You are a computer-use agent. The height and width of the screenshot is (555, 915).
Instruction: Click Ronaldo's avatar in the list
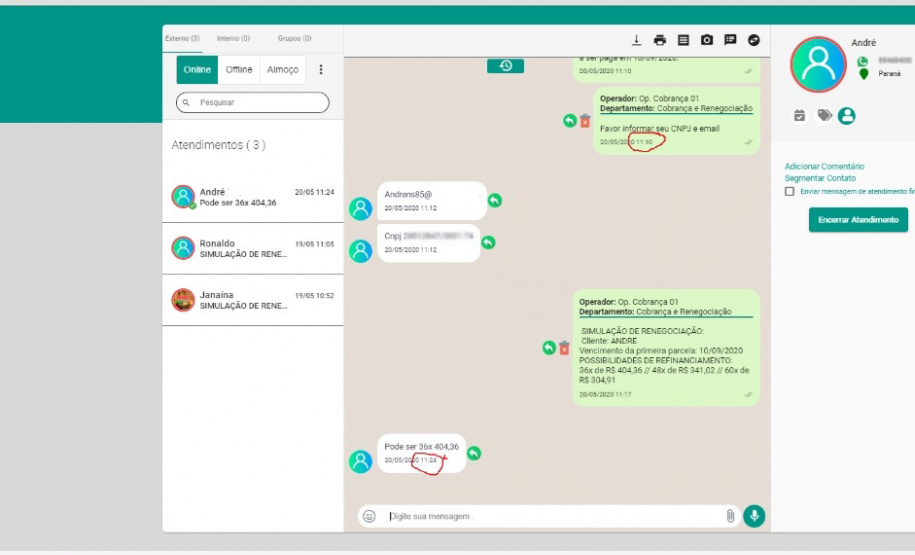(183, 248)
